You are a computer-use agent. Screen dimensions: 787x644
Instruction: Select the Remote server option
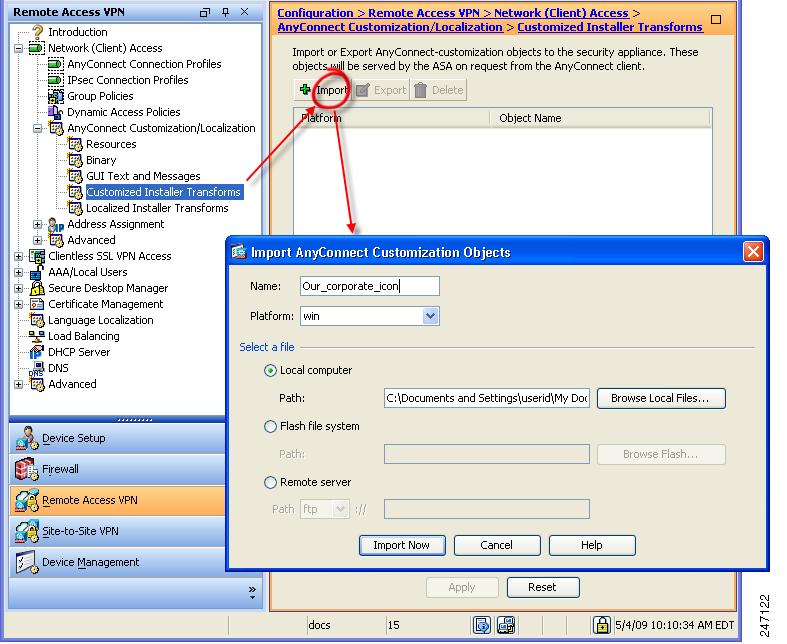[x=270, y=483]
